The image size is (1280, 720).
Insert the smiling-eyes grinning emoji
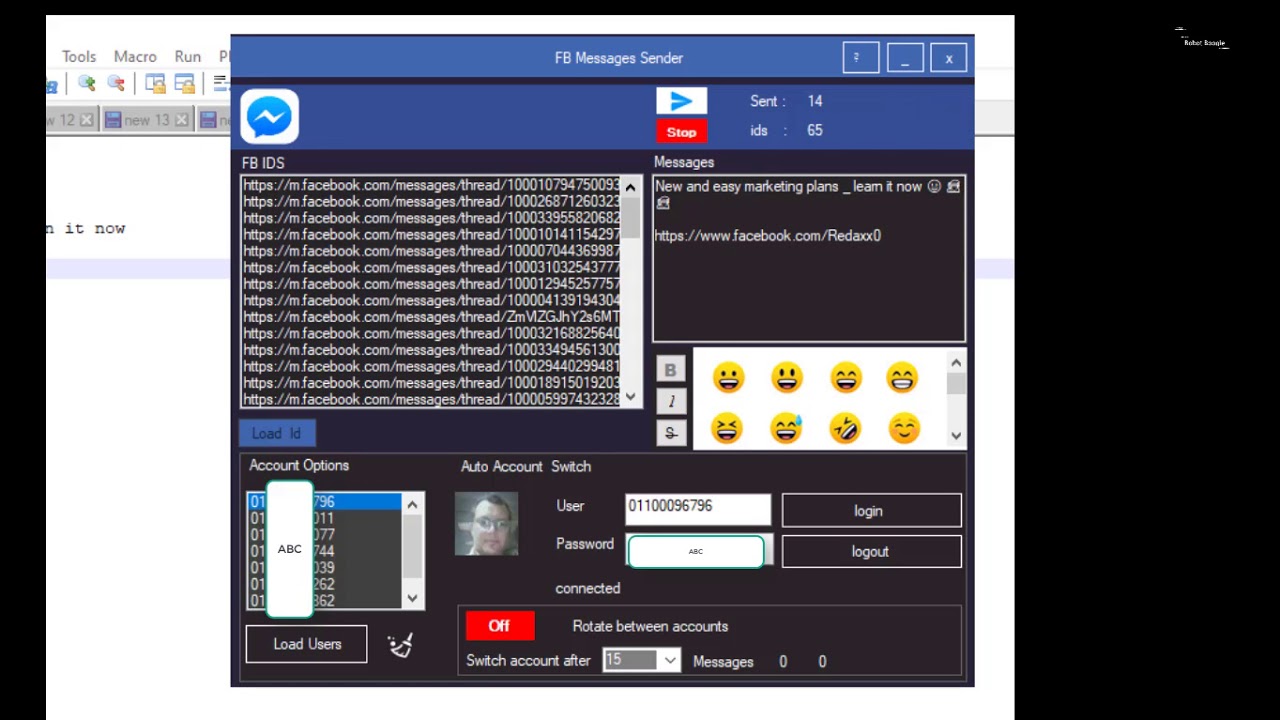(x=845, y=378)
